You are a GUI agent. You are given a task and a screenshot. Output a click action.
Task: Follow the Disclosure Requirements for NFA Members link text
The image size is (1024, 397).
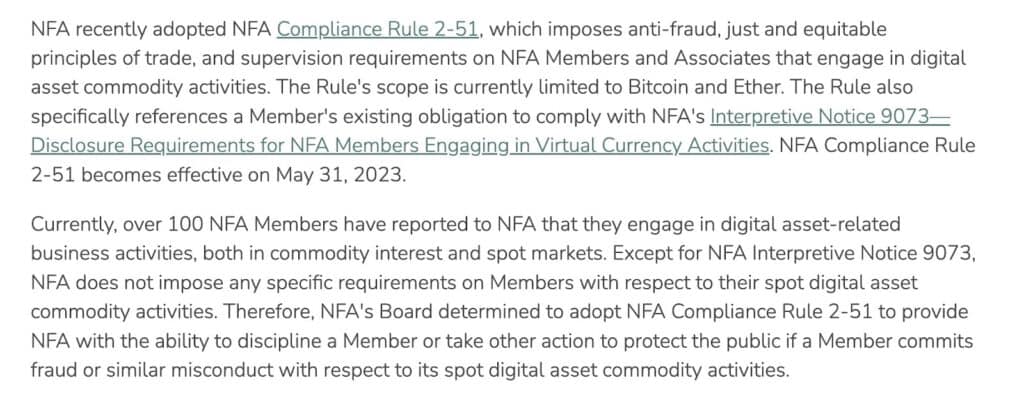pos(223,145)
